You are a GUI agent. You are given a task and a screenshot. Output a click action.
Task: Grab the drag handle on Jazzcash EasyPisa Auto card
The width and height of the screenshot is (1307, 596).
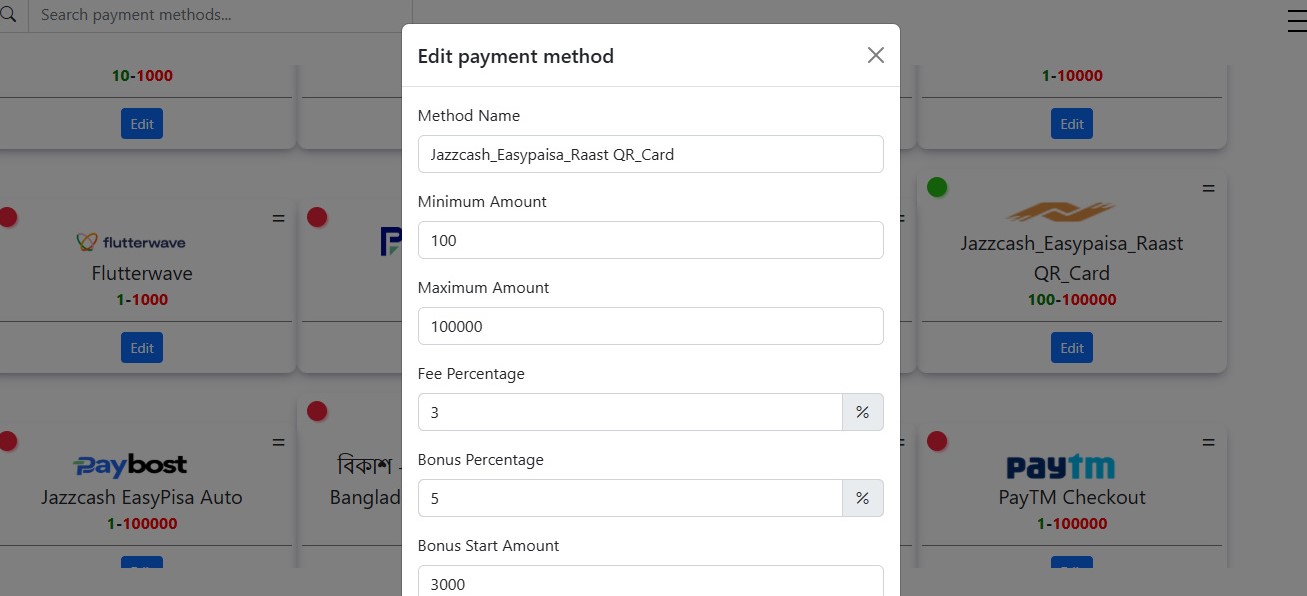point(278,442)
